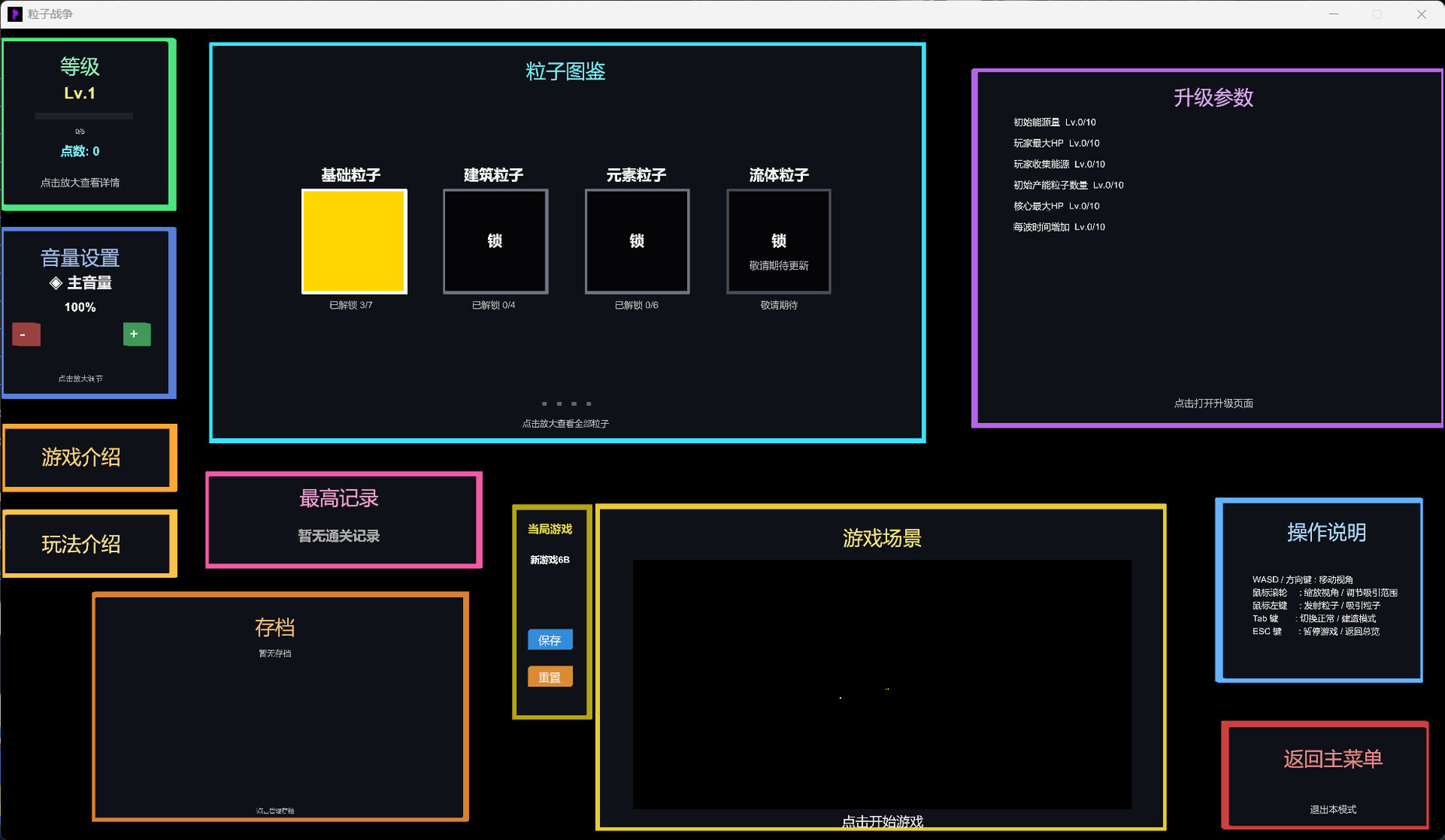Close the 粒子战争 window
Viewport: 1445px width, 840px height.
coord(1421,14)
